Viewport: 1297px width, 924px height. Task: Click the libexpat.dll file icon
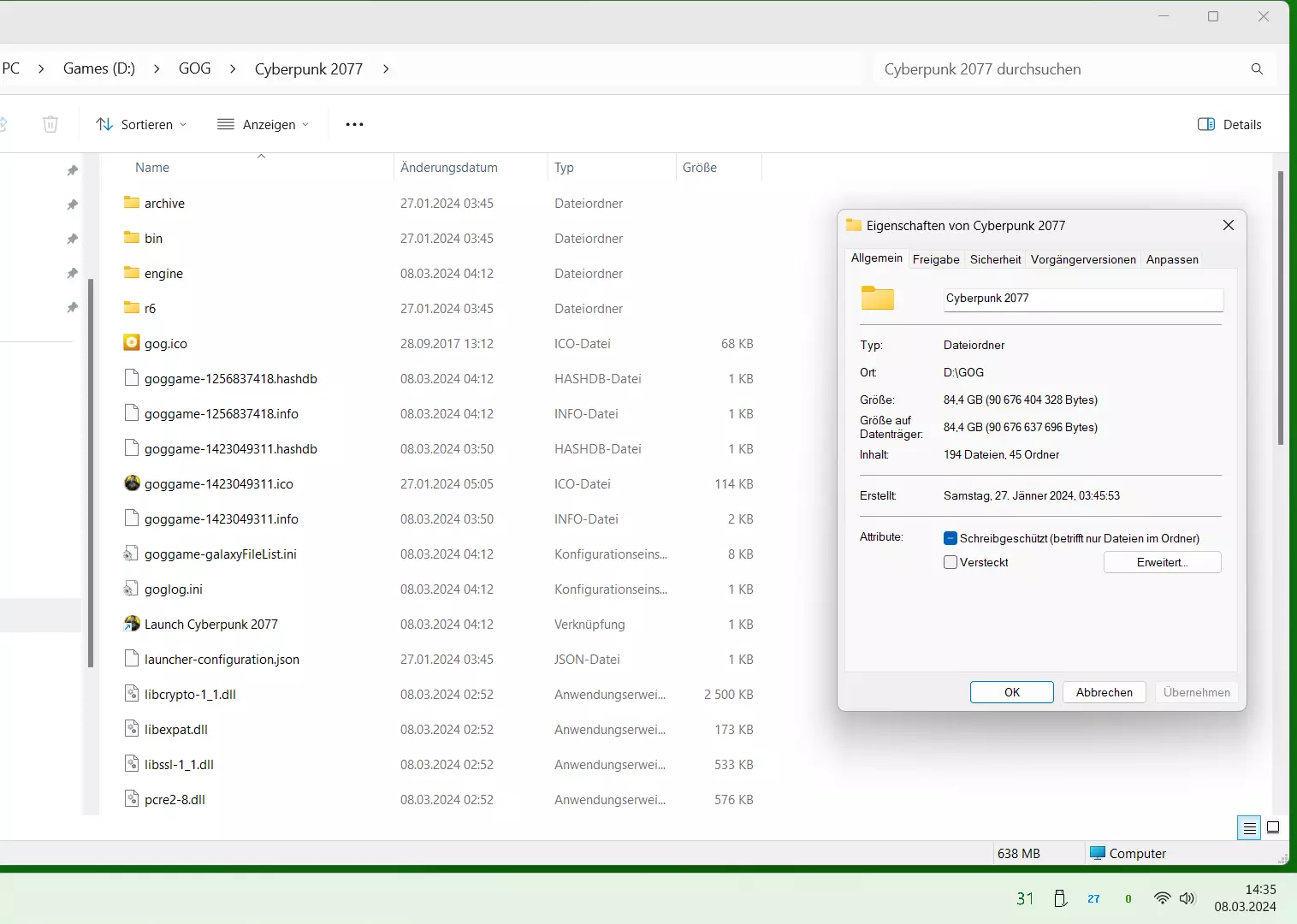click(131, 729)
